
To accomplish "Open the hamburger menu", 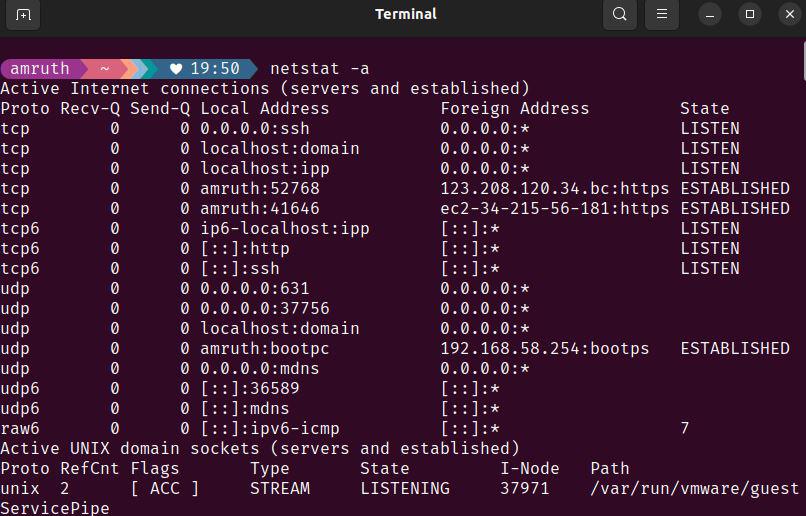I will [x=662, y=15].
